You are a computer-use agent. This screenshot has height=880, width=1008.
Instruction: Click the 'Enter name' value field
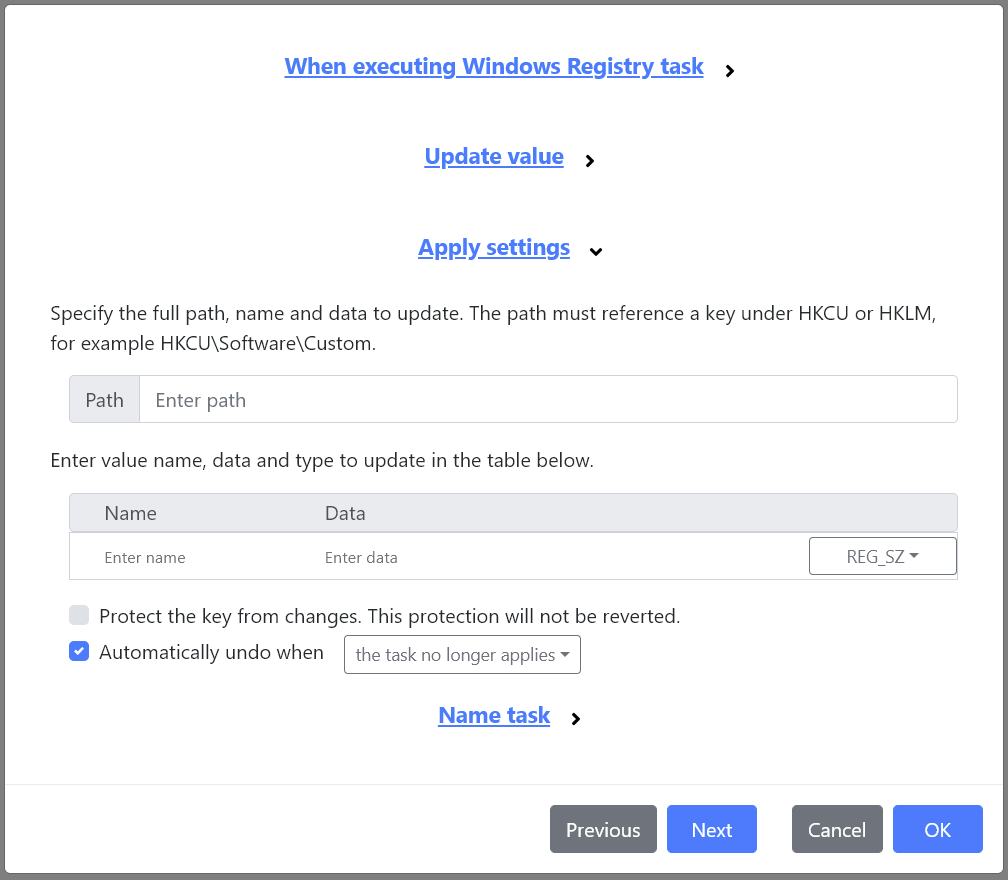pyautogui.click(x=180, y=557)
